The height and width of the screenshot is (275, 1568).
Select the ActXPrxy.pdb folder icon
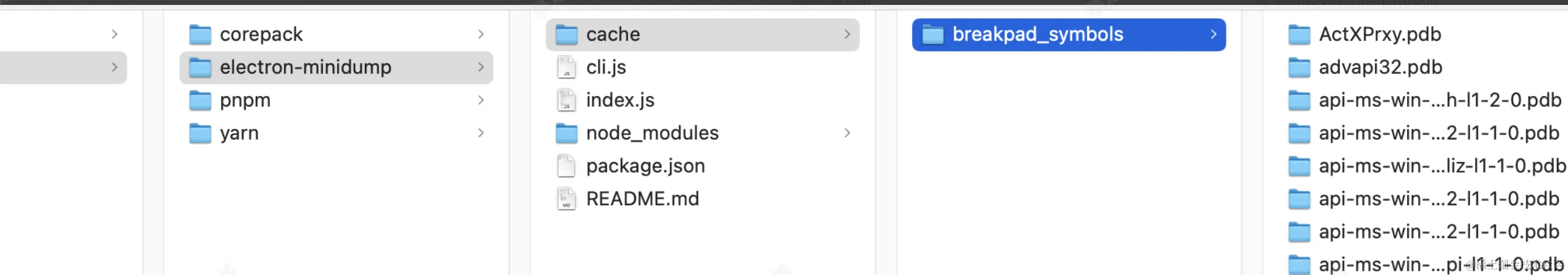(1299, 35)
